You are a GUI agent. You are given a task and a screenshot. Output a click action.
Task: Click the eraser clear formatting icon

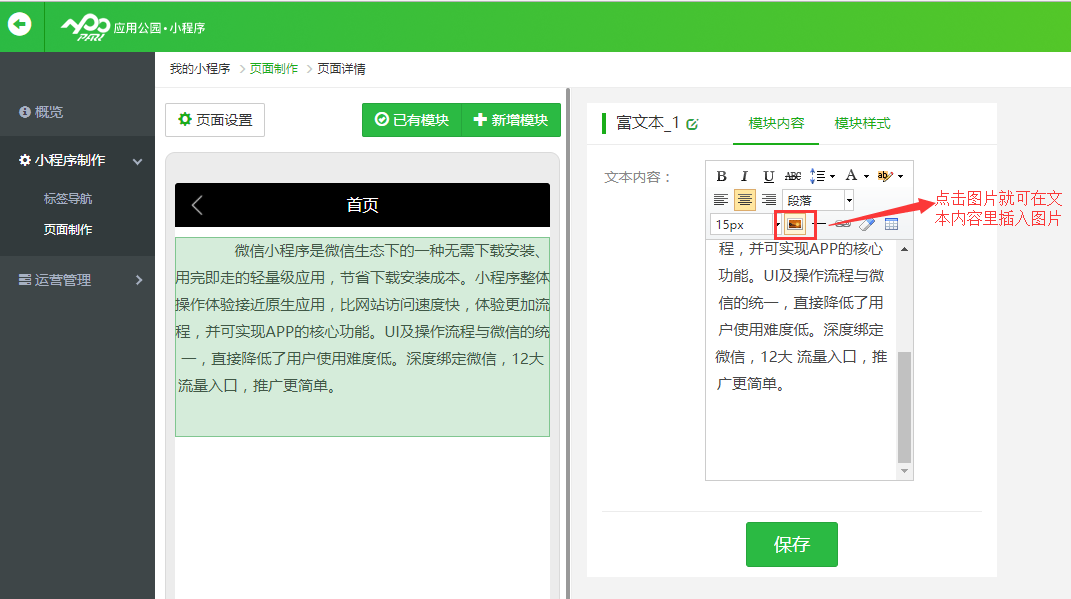(x=867, y=224)
